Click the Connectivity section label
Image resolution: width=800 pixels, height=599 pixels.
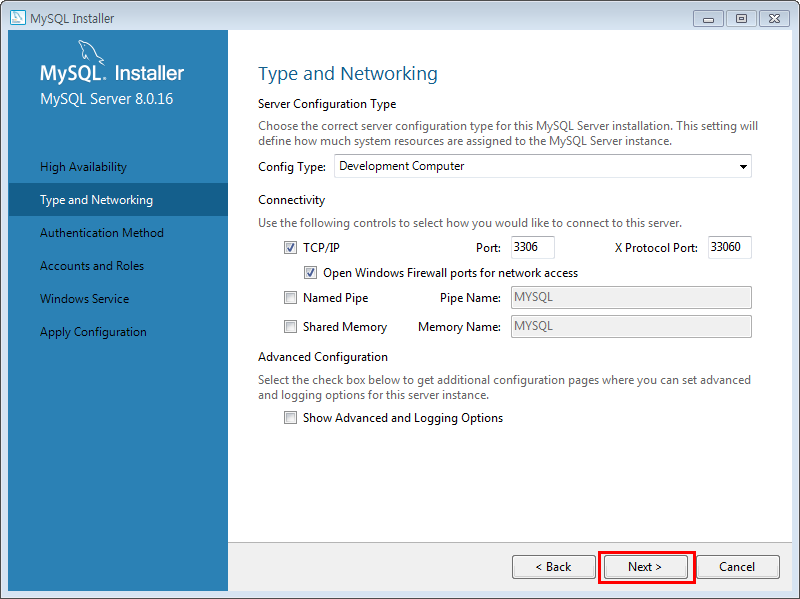click(291, 200)
